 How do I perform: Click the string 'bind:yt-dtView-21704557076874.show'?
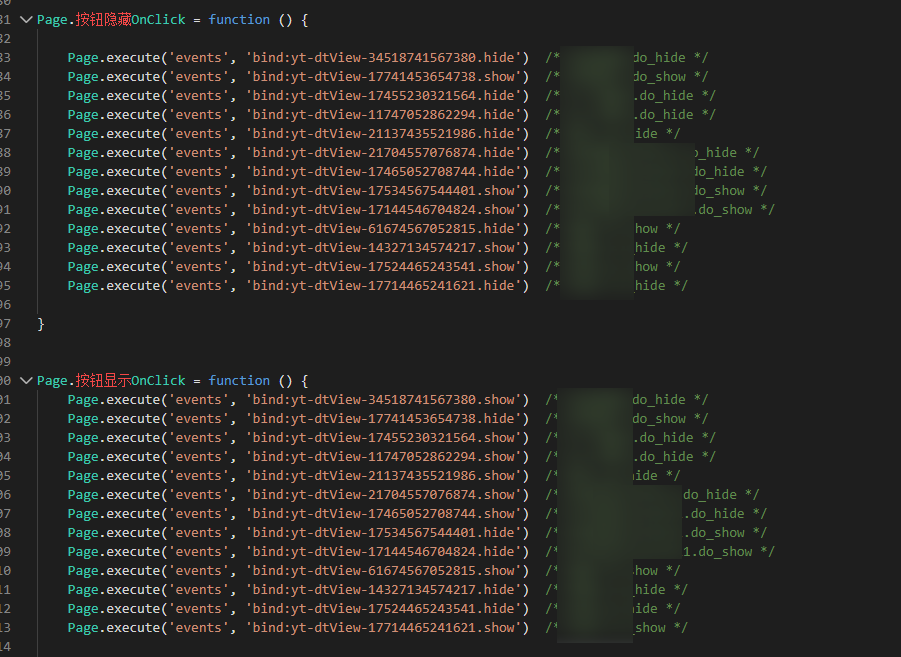point(384,494)
